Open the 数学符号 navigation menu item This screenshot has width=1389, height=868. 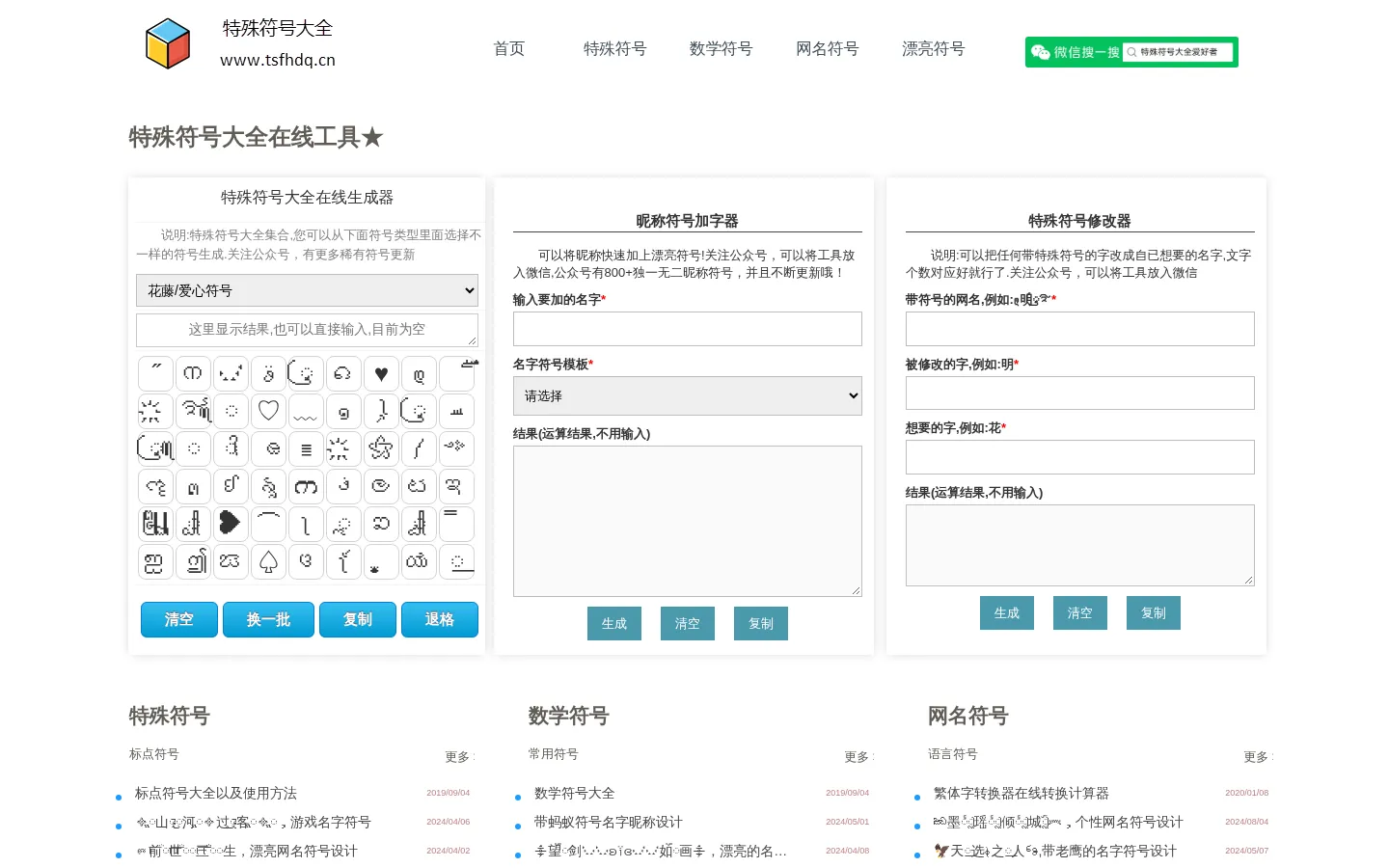point(721,48)
